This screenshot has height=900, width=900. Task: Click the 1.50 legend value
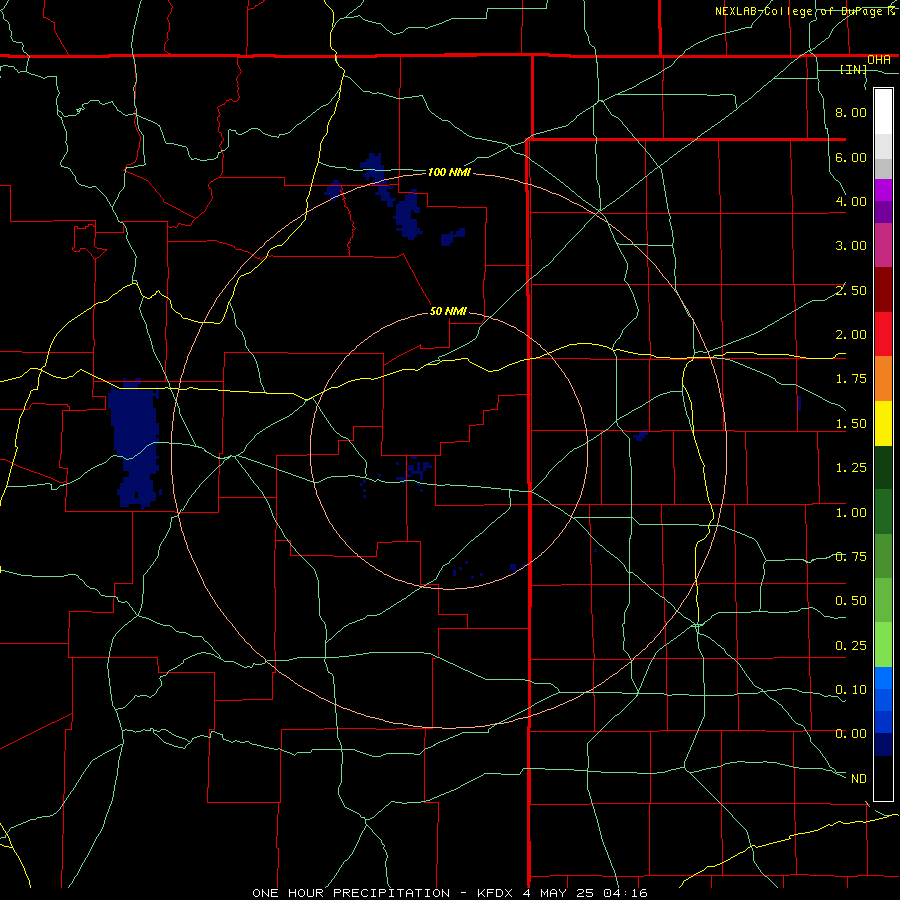point(850,424)
